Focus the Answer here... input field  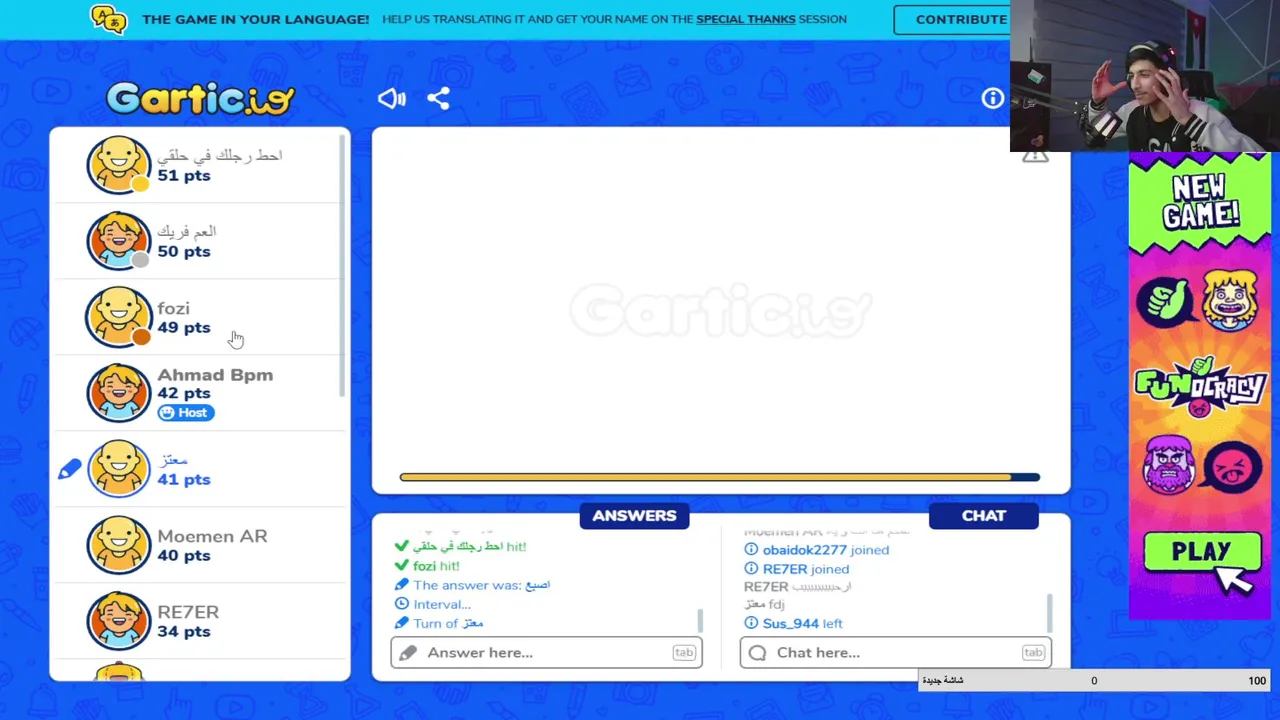point(546,653)
